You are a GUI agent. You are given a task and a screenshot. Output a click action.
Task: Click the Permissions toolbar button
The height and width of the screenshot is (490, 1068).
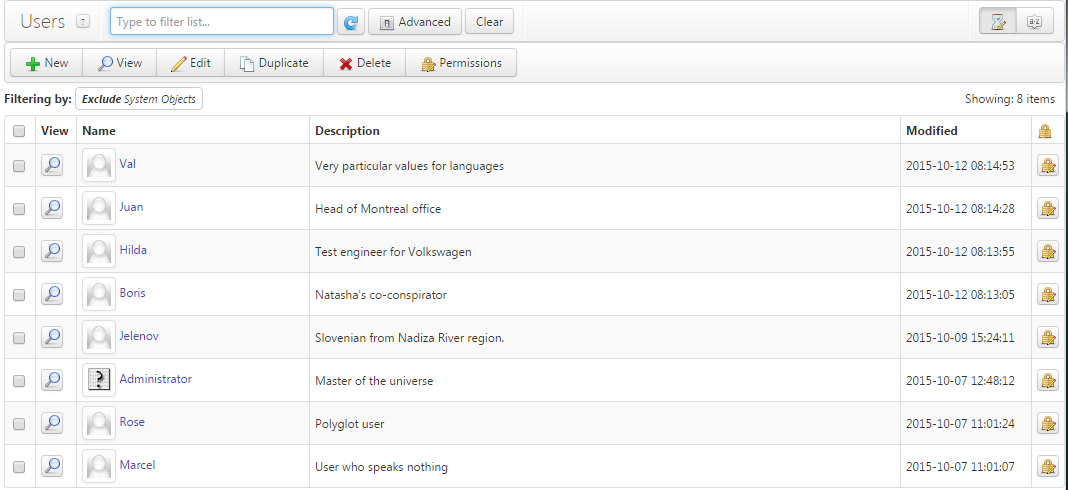(461, 63)
